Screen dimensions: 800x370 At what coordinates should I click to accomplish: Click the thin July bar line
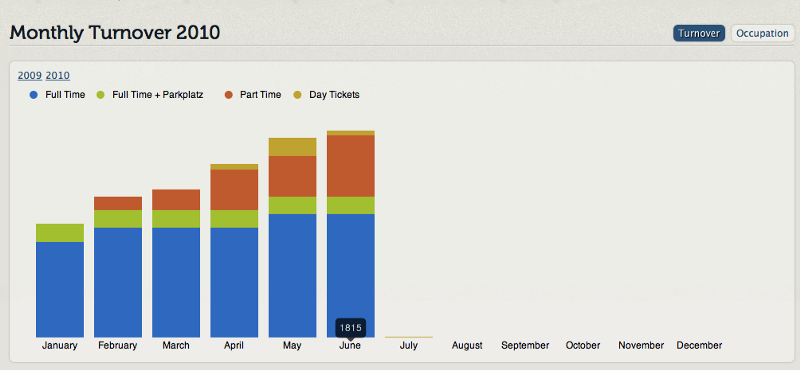click(x=409, y=337)
